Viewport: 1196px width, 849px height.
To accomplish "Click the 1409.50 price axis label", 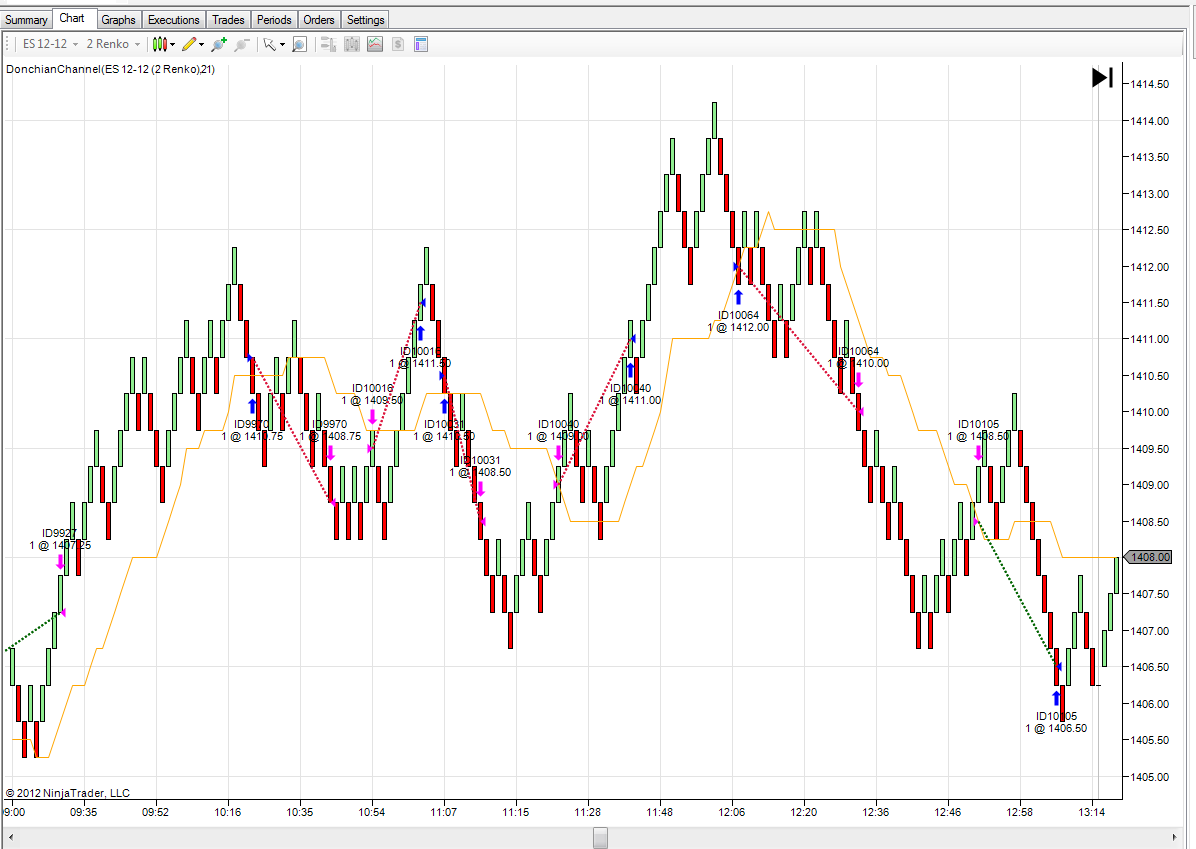I will point(1149,449).
